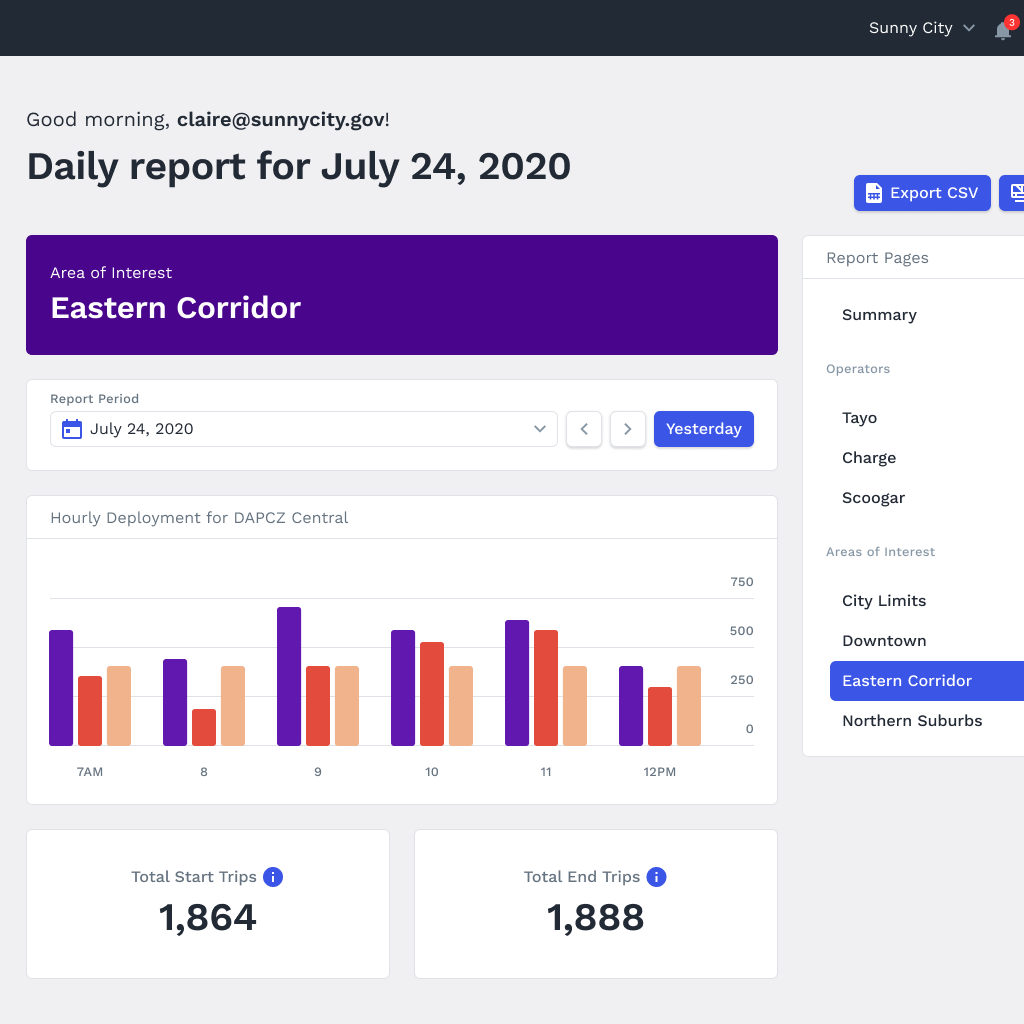Click the Northern Suburbs list entry
The image size is (1024, 1024).
[912, 720]
